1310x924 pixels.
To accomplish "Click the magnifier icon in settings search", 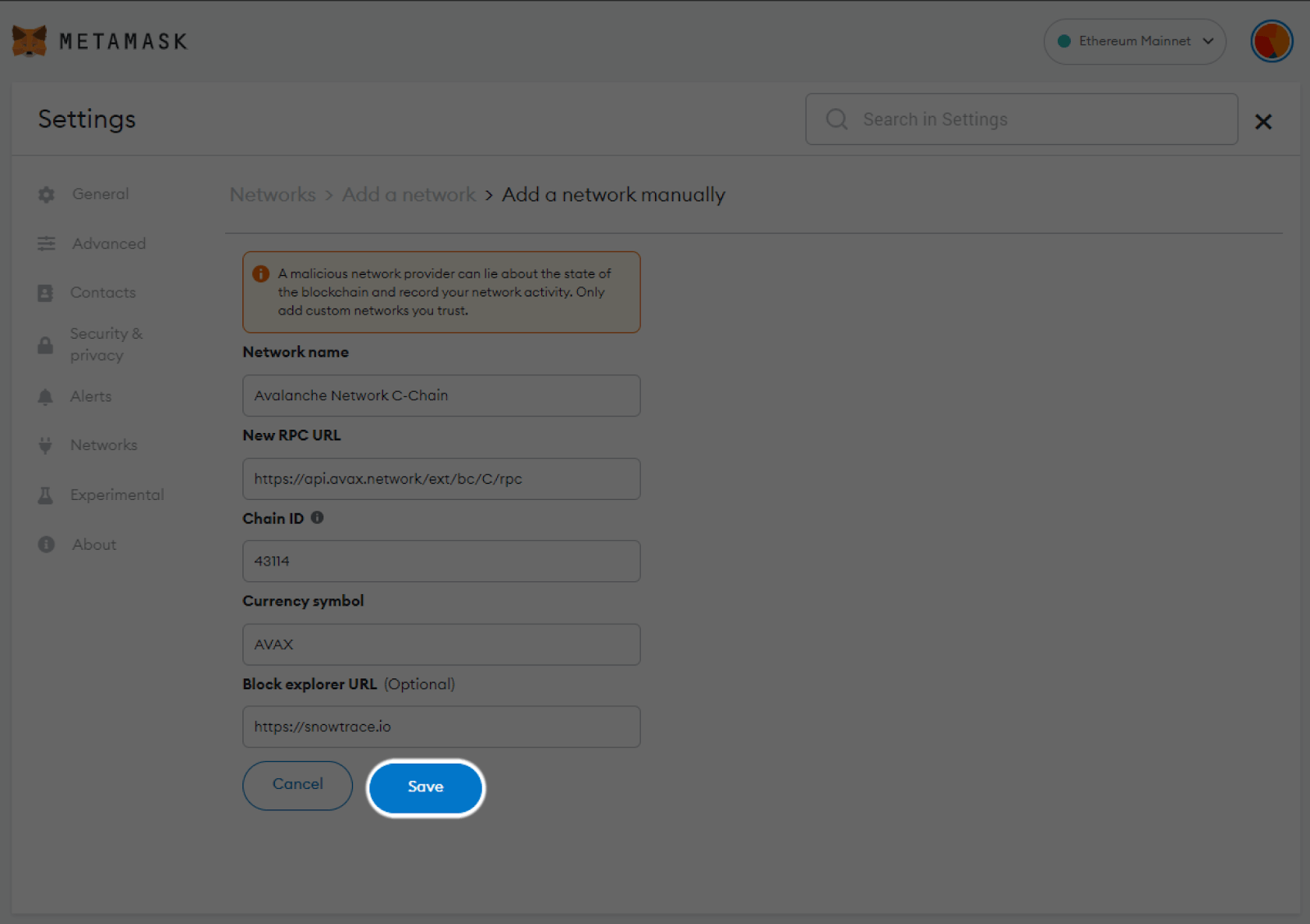I will click(837, 119).
